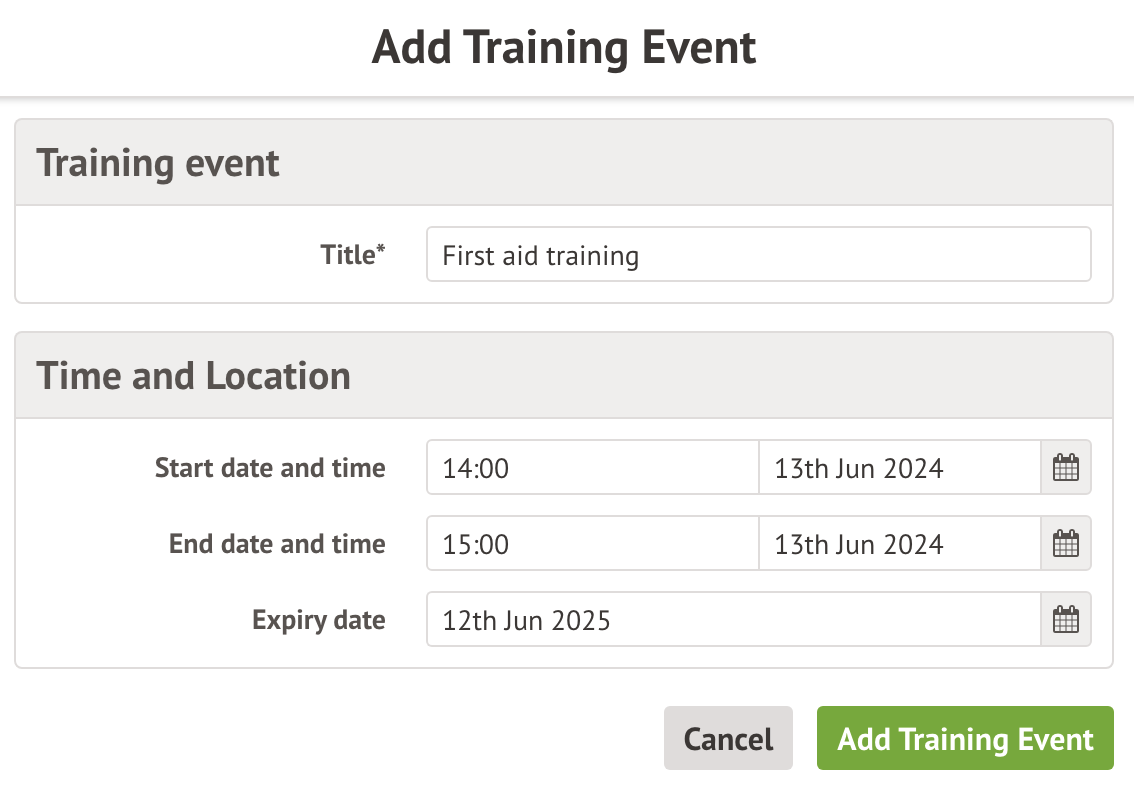Click the 'Expiry date' label
Screen dimensions: 1134x796
point(319,620)
